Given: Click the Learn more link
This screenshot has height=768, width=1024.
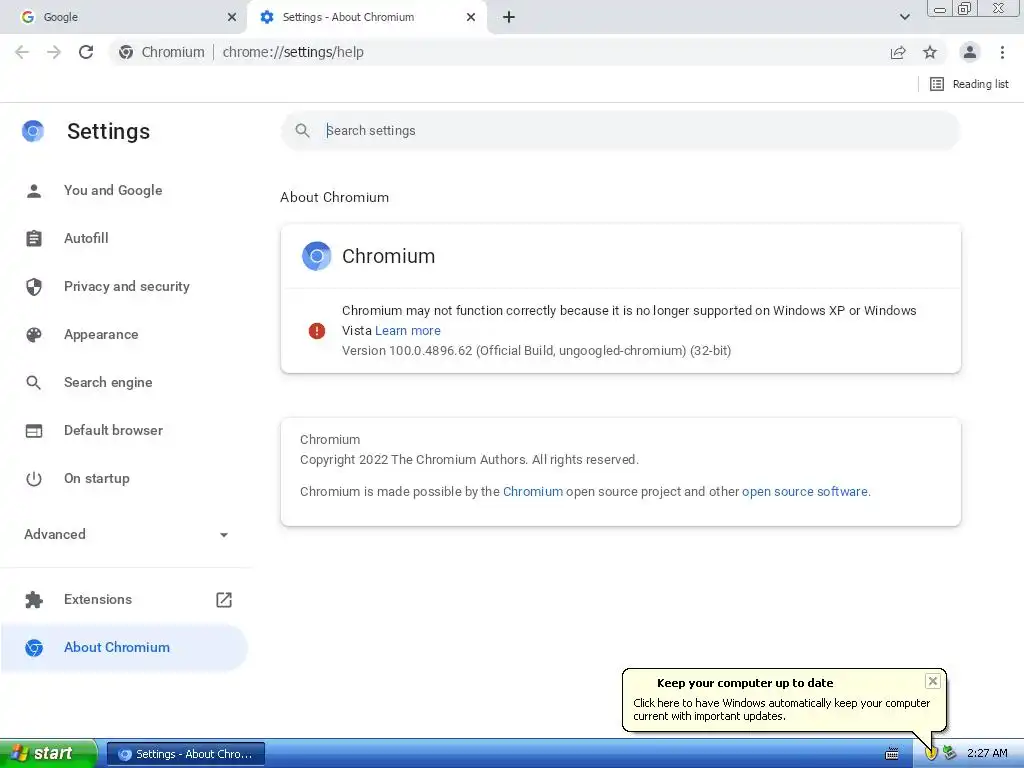Looking at the screenshot, I should (408, 330).
